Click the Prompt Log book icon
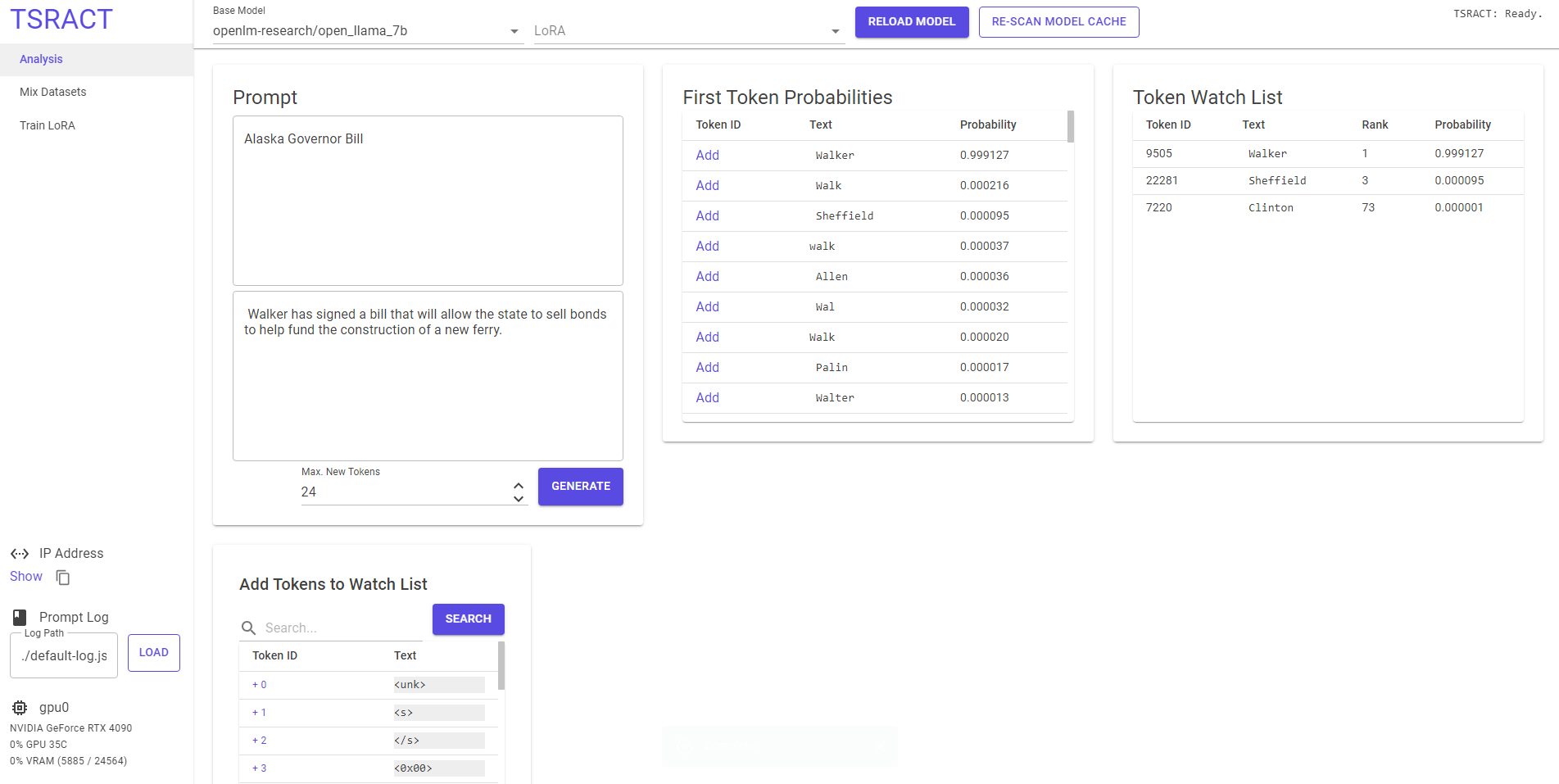Image resolution: width=1559 pixels, height=784 pixels. click(x=20, y=618)
